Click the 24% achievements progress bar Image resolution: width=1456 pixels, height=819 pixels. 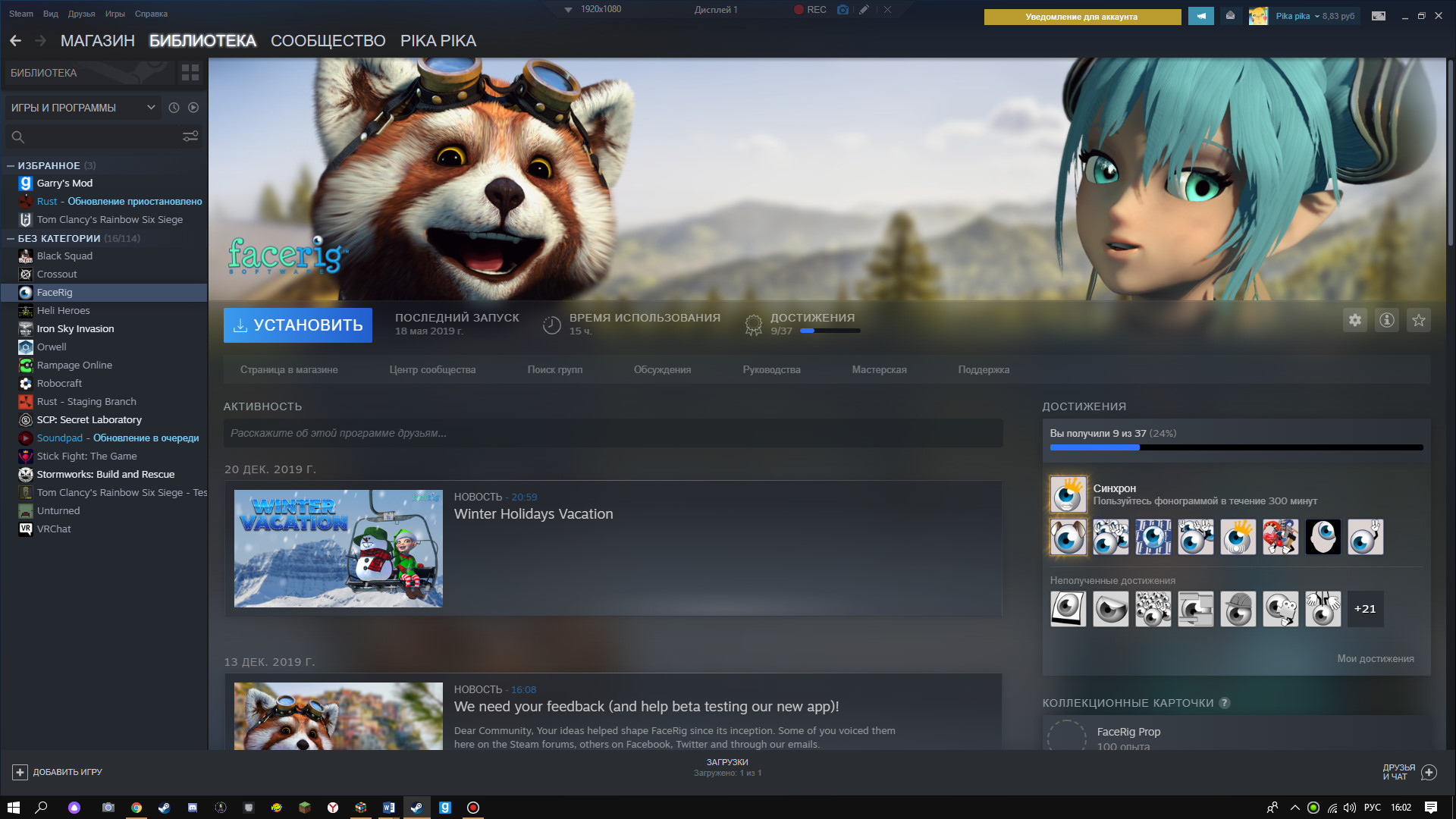pyautogui.click(x=1236, y=448)
